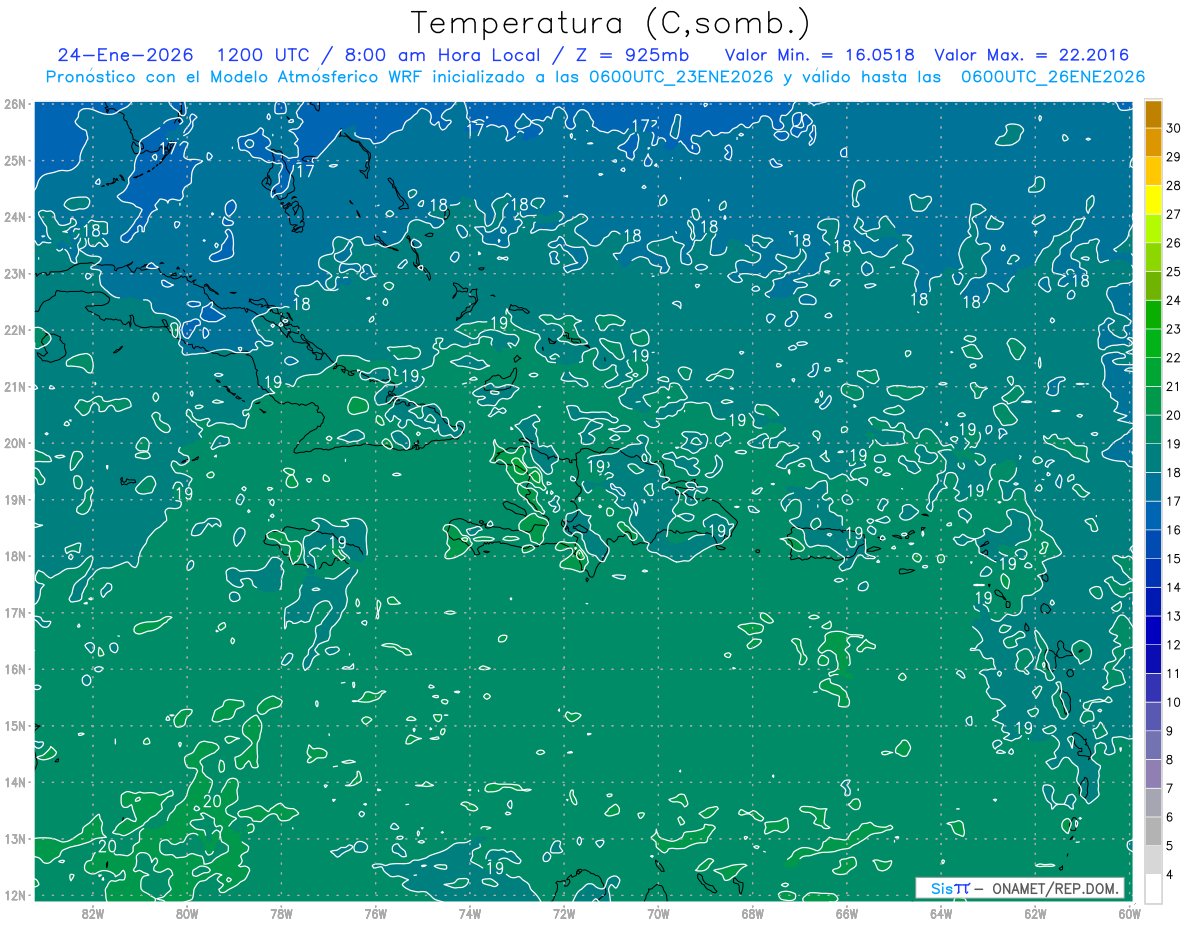Click the color scale label '6'
Viewport: 1200px width, 927px height.
pos(1170,817)
